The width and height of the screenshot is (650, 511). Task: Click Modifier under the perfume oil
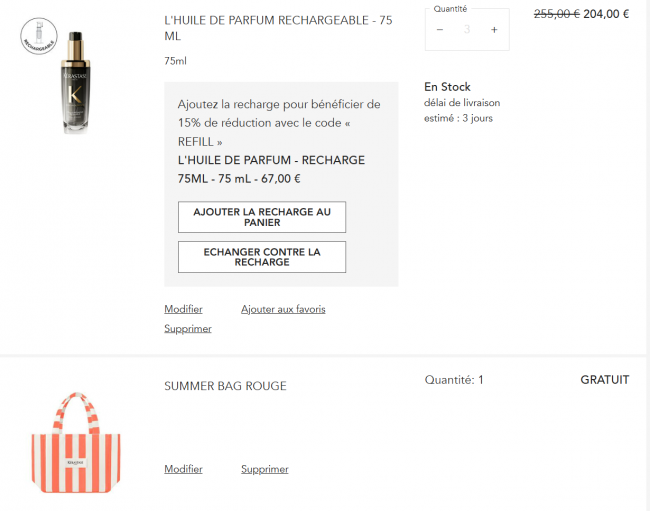pyautogui.click(x=183, y=309)
